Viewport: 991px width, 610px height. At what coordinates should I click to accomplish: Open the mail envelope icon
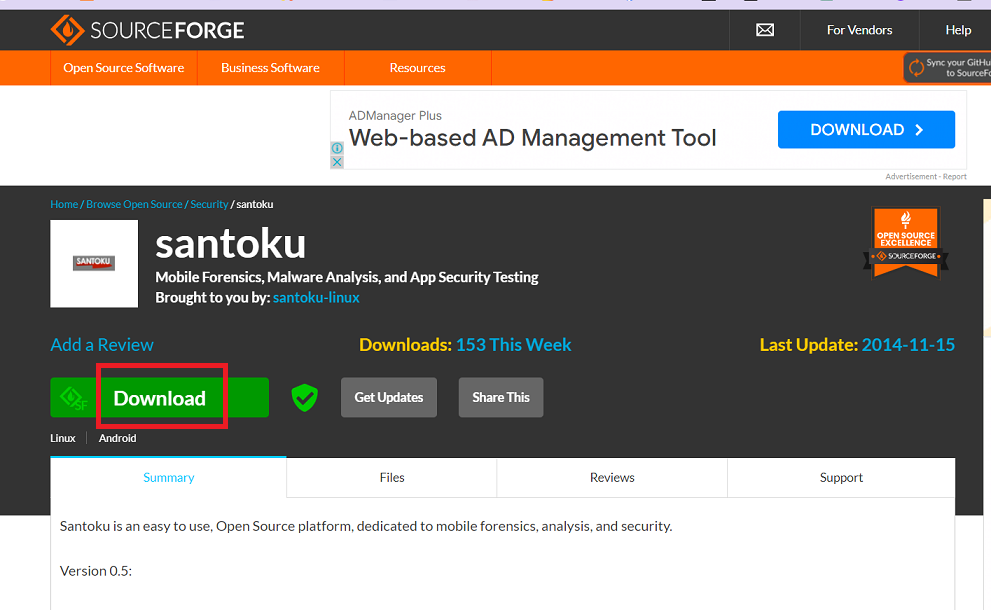coord(765,30)
